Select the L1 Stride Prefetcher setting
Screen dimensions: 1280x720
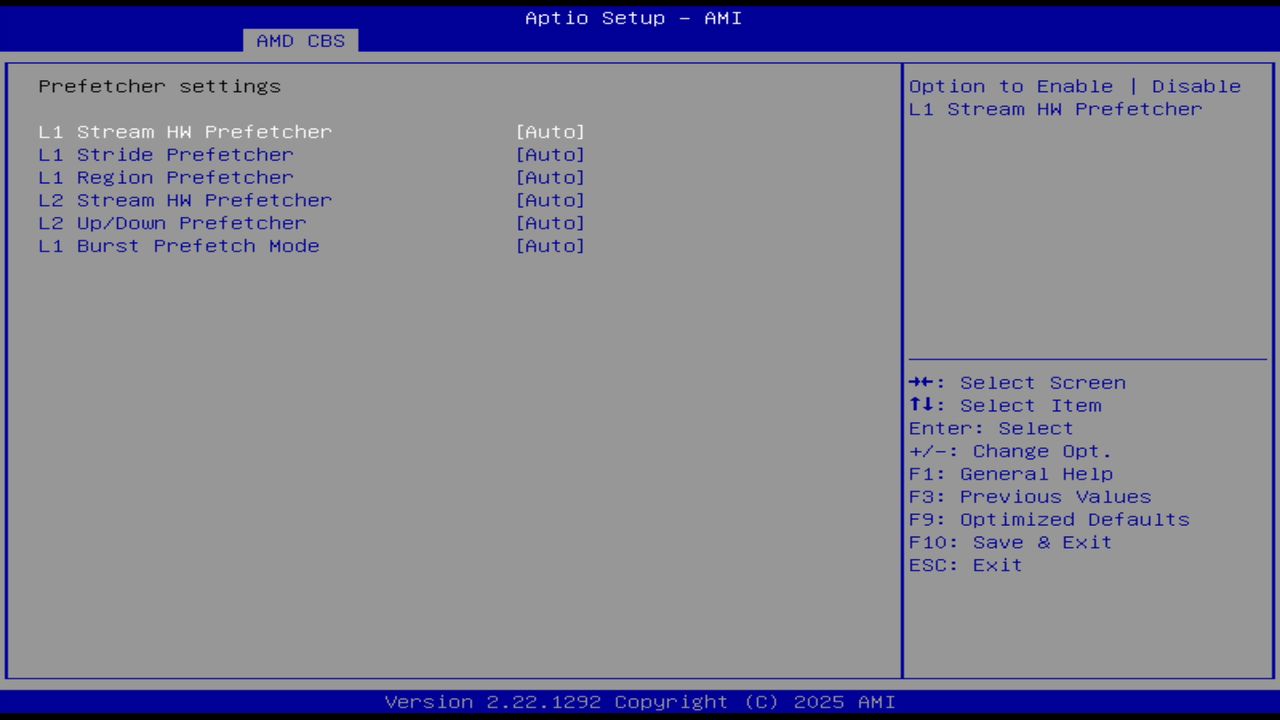tap(166, 155)
